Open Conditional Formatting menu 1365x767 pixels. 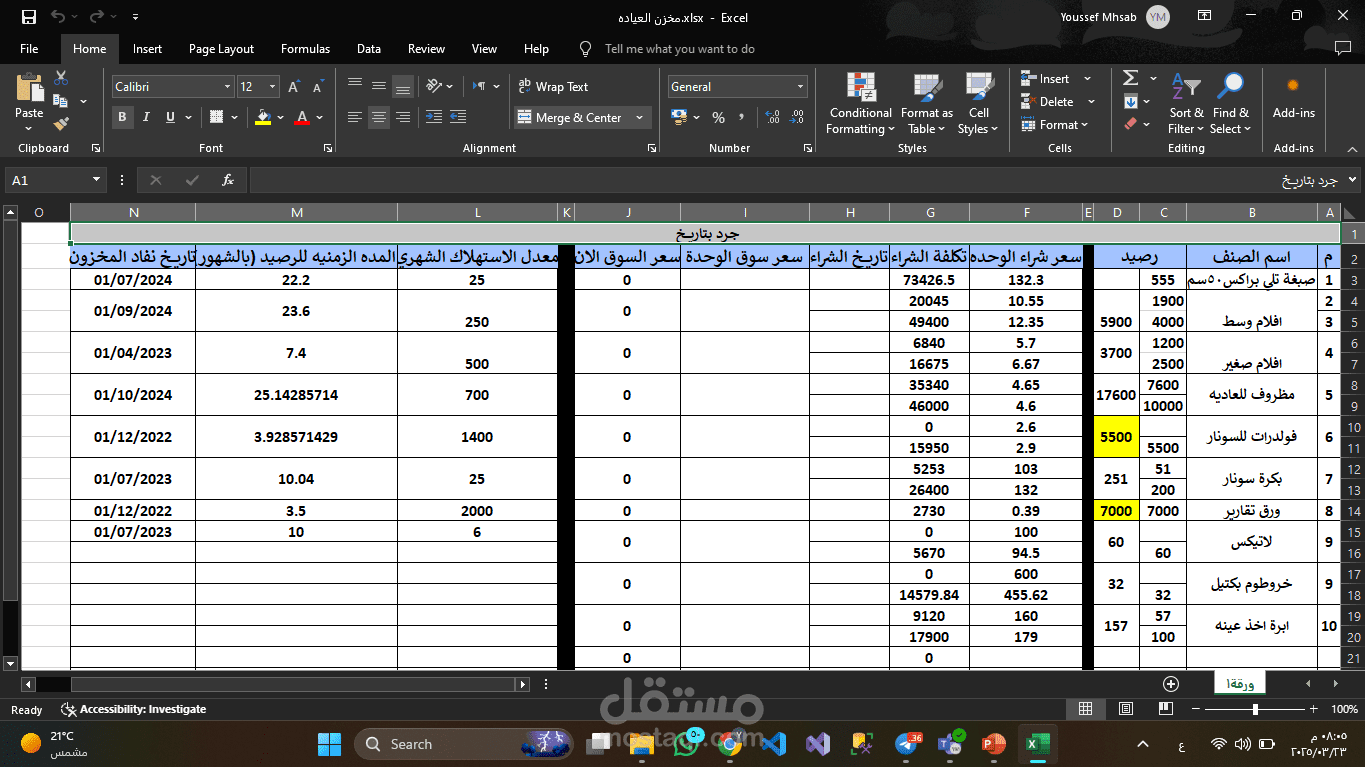[861, 104]
